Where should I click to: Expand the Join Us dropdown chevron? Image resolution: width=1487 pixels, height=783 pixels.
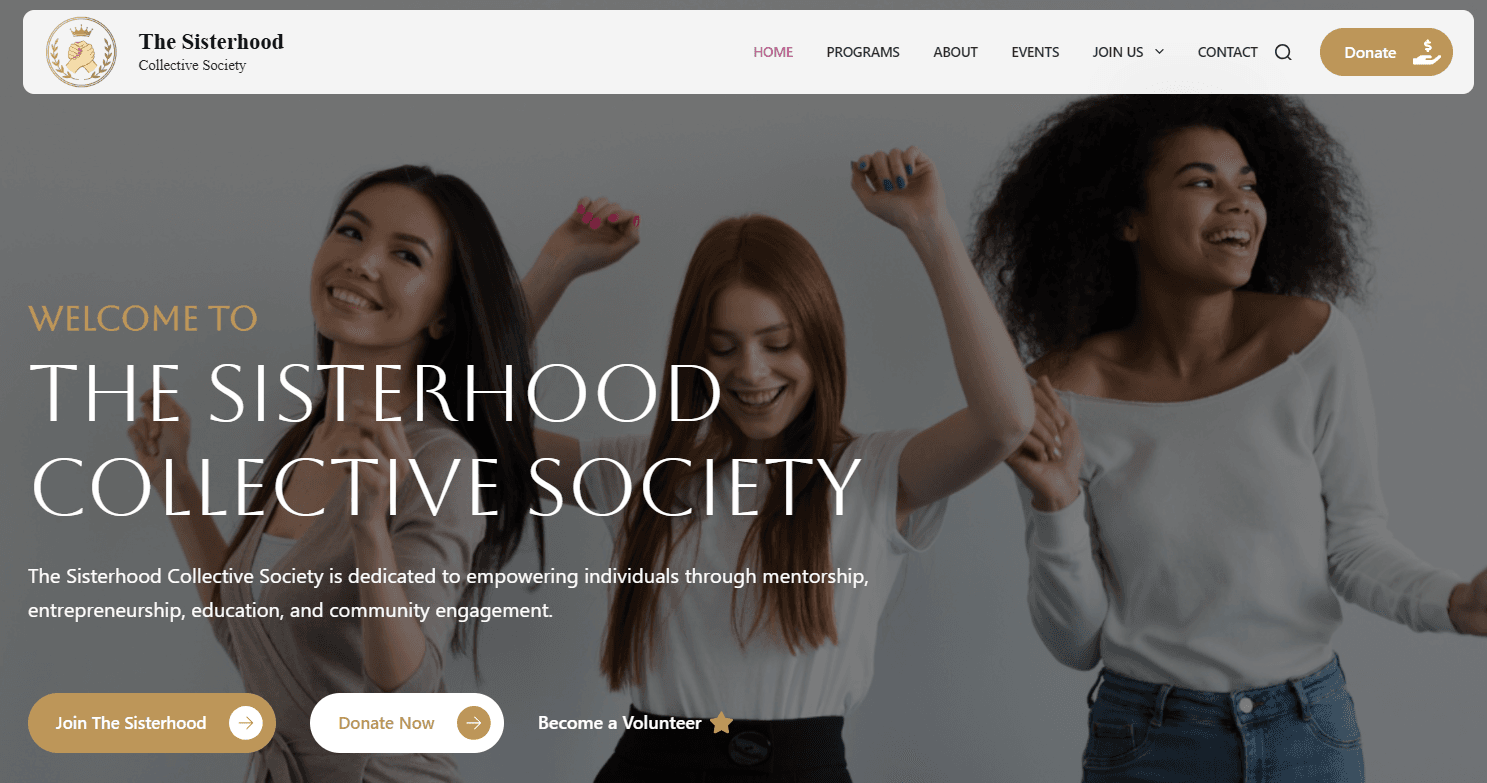[x=1160, y=52]
